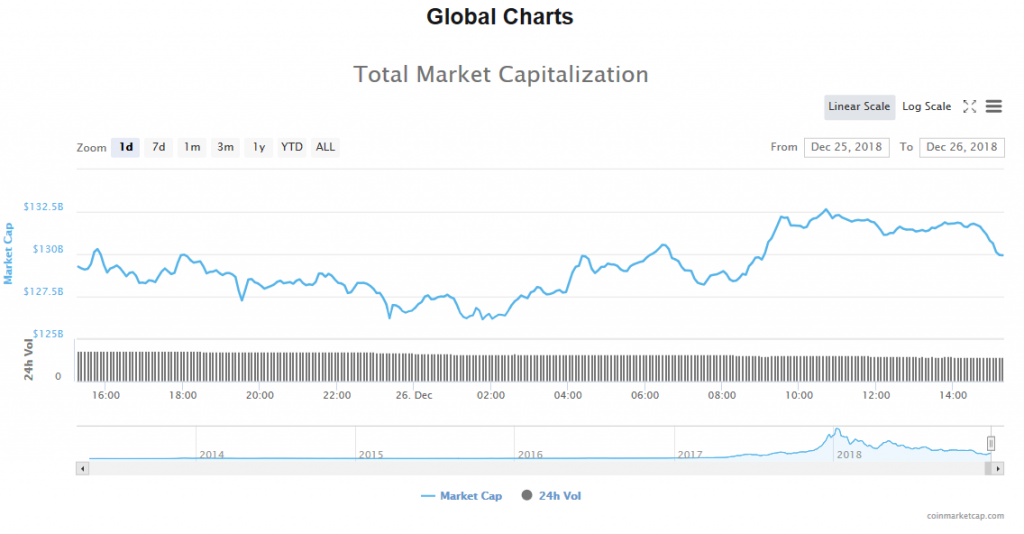Choose the 1y zoom option

259,148
